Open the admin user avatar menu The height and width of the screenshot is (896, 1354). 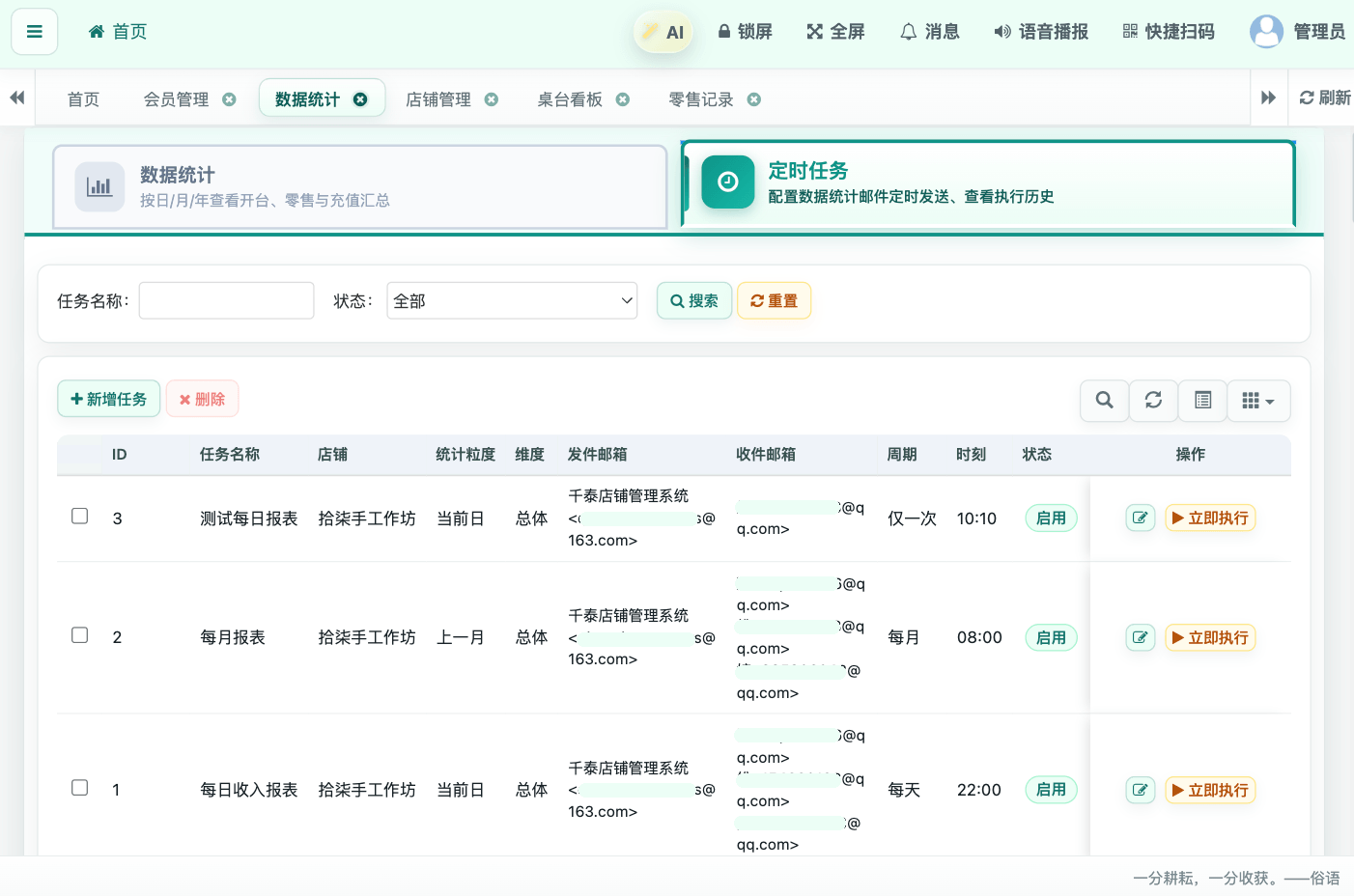pos(1297,32)
